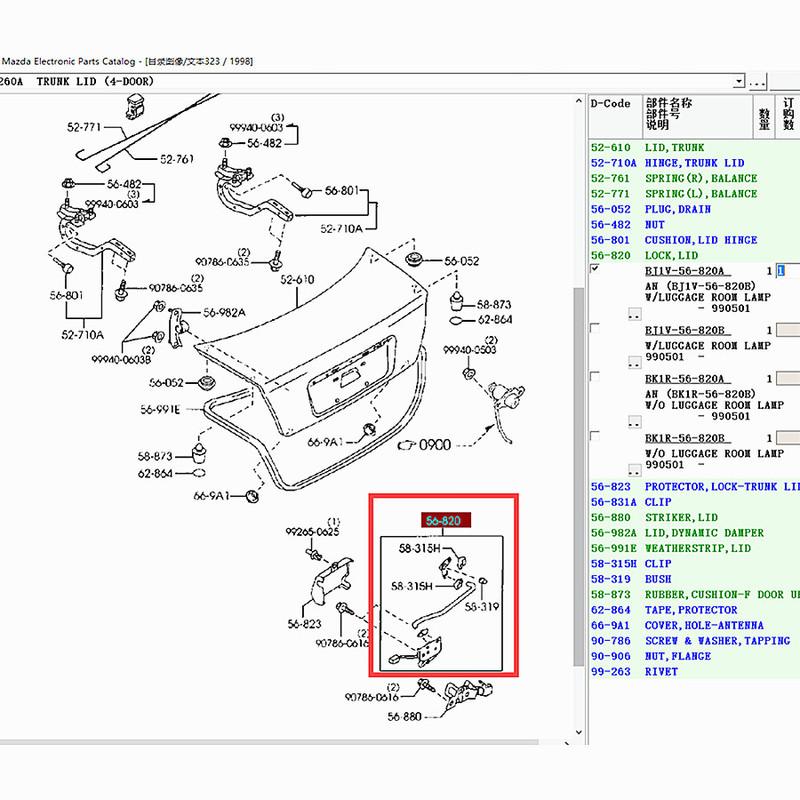
Task: Click the highlighted 56-820 label in the diagram
Action: point(444,520)
